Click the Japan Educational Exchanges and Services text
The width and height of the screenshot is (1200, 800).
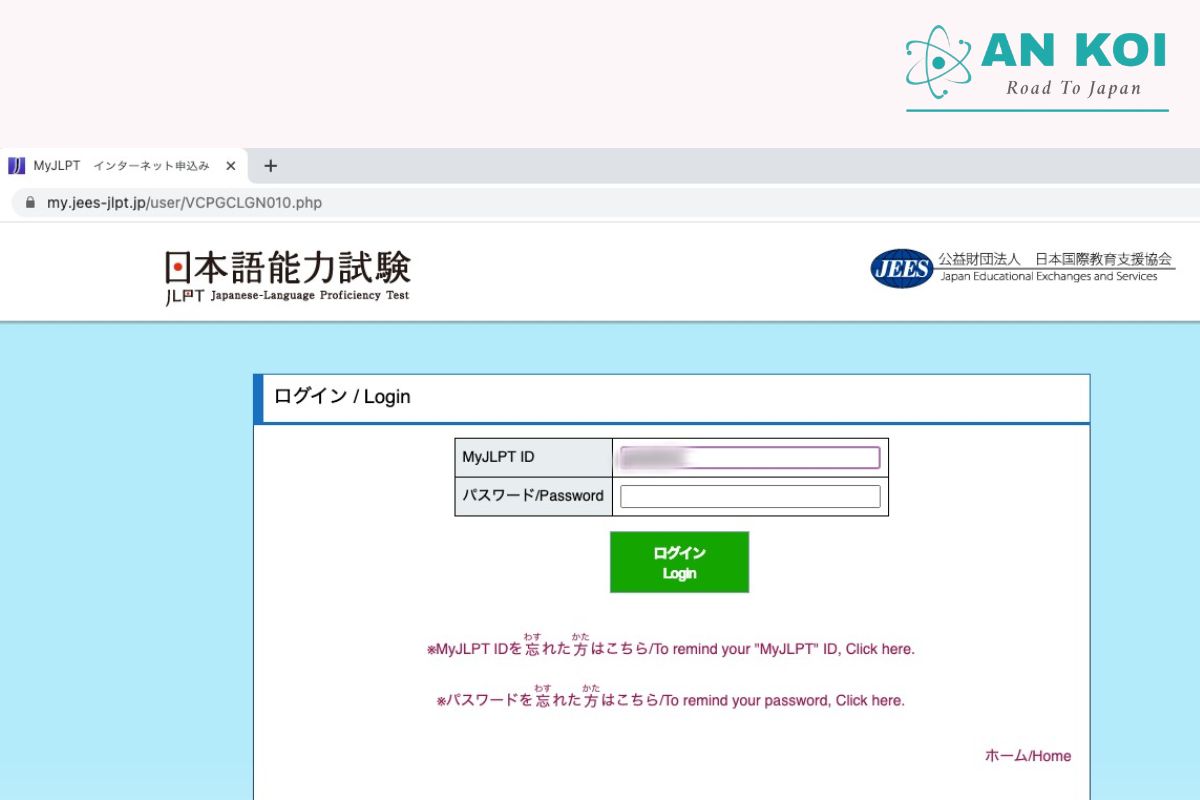coord(1049,277)
